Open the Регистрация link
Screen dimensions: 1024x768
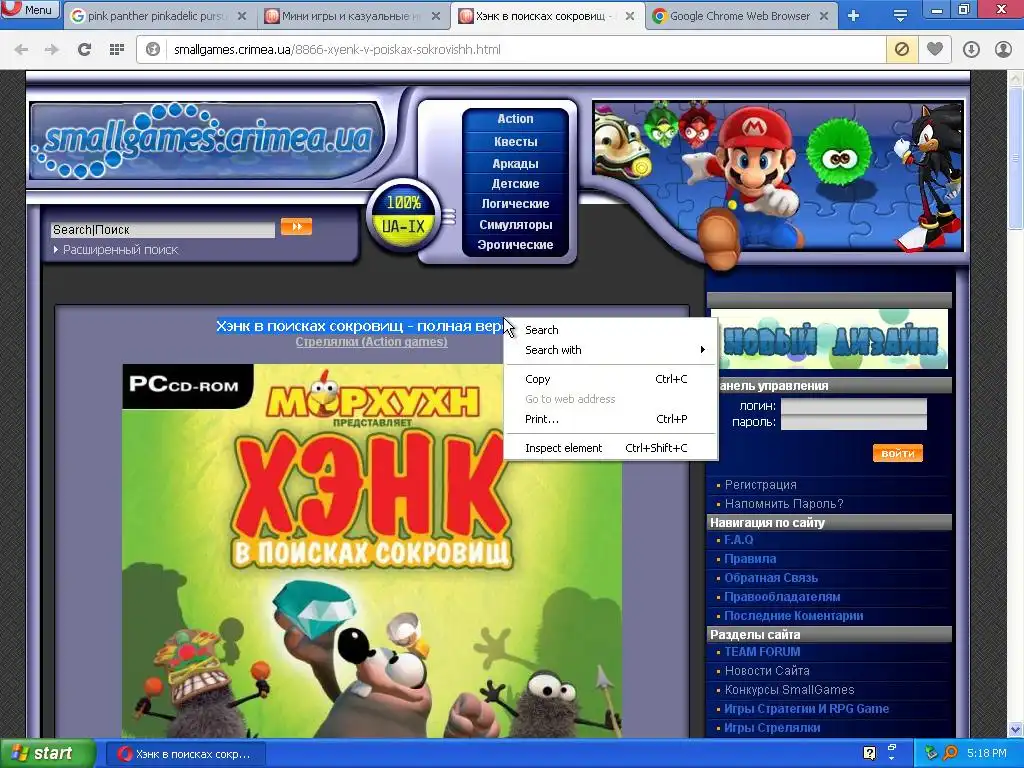tap(760, 485)
